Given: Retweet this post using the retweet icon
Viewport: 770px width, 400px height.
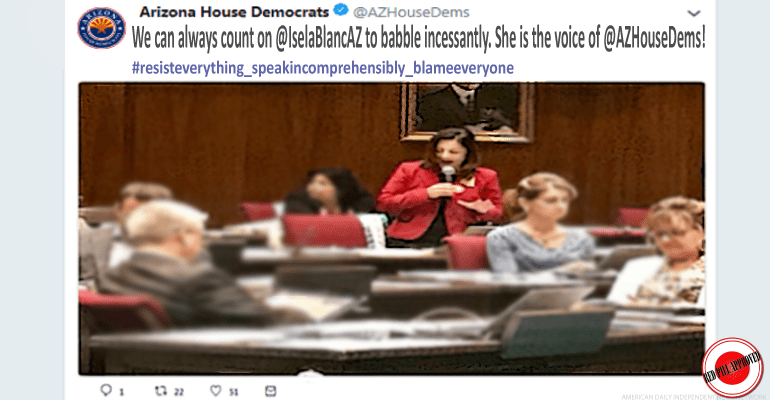Looking at the screenshot, I should (161, 391).
